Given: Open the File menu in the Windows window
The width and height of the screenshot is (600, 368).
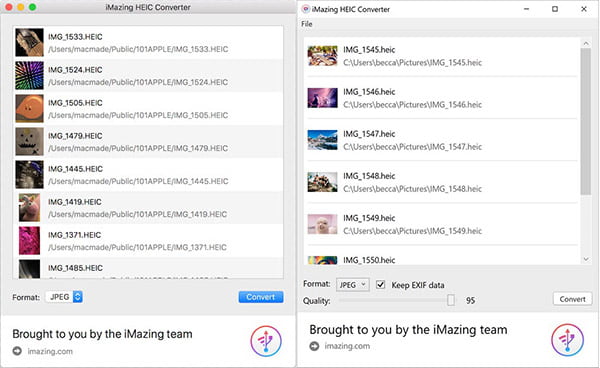Looking at the screenshot, I should 307,24.
